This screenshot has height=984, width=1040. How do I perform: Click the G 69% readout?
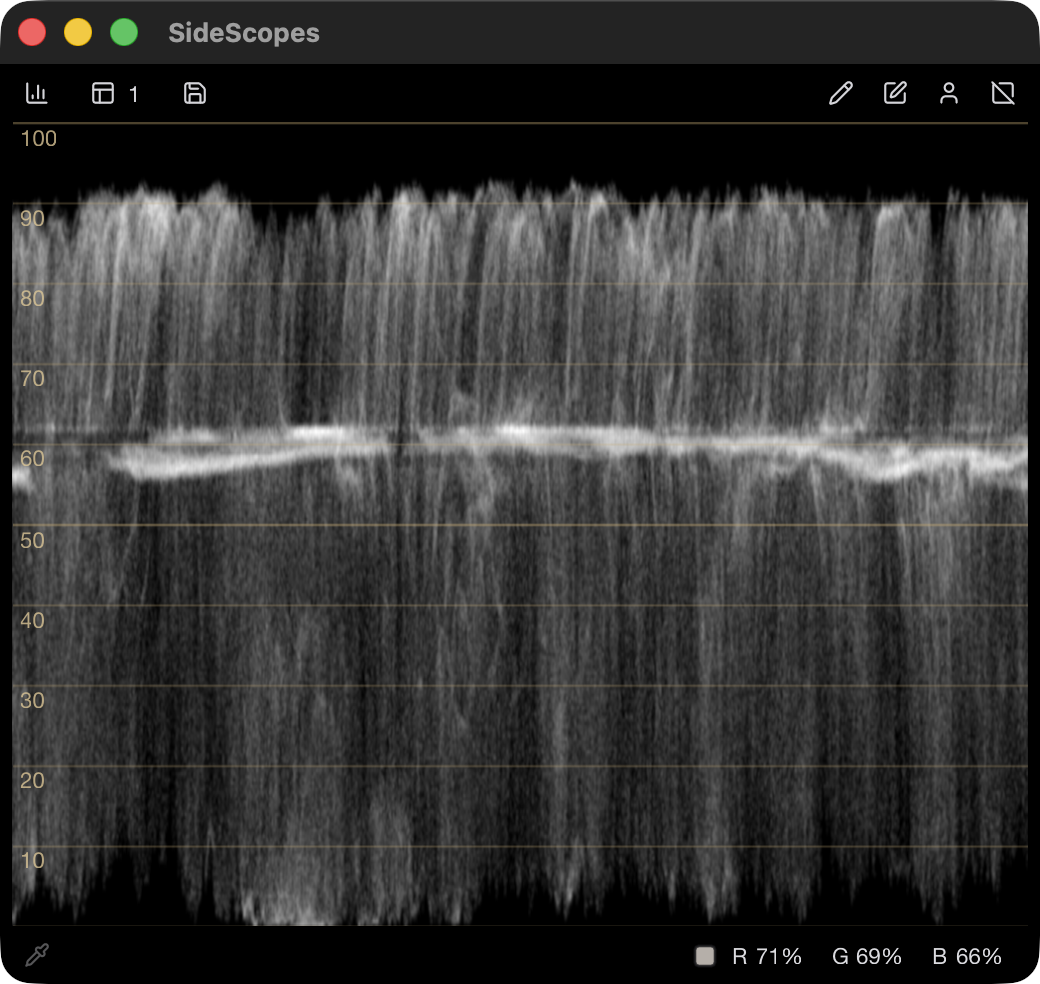pyautogui.click(x=866, y=956)
